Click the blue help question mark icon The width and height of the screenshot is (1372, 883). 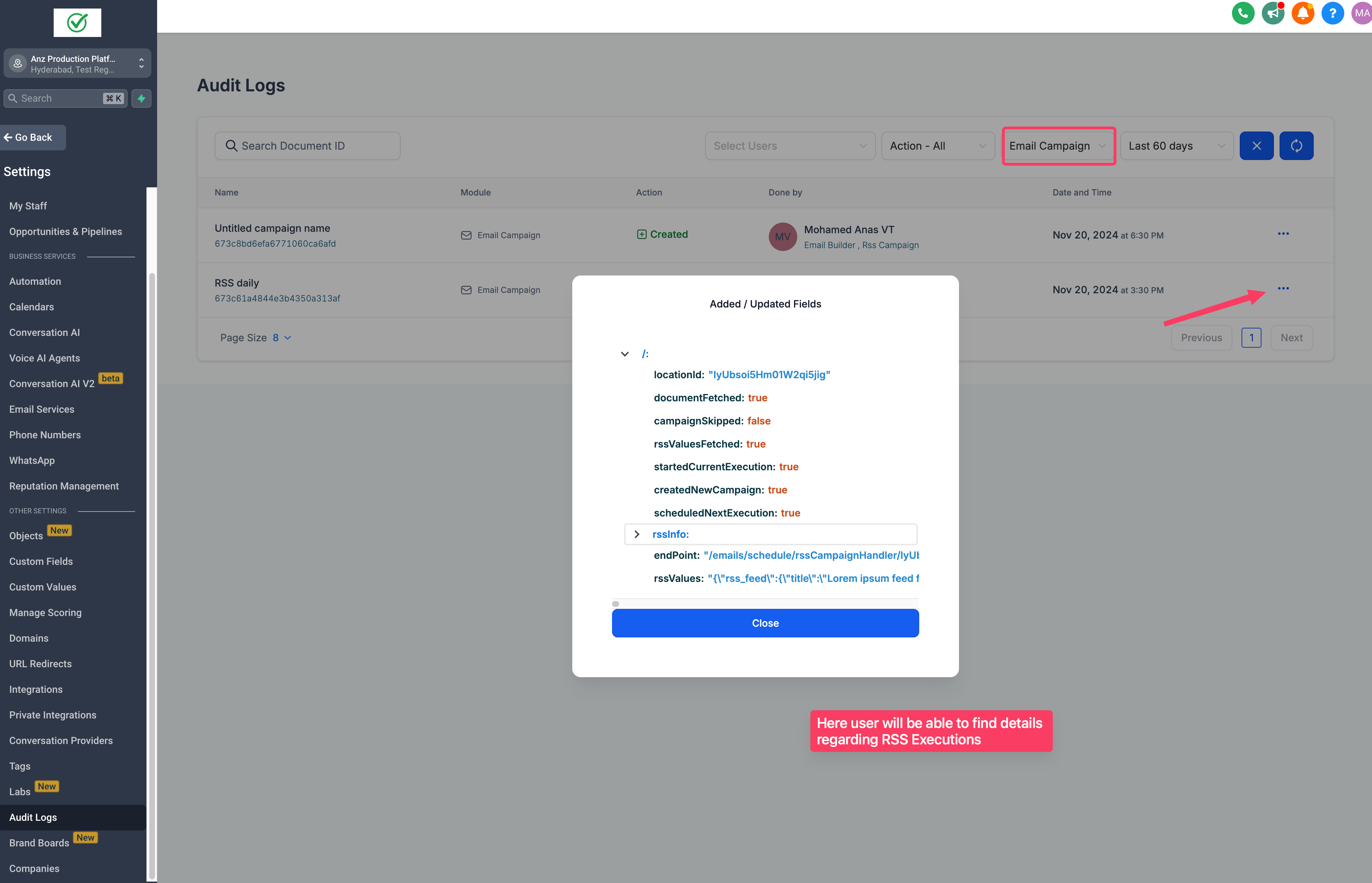click(x=1333, y=13)
